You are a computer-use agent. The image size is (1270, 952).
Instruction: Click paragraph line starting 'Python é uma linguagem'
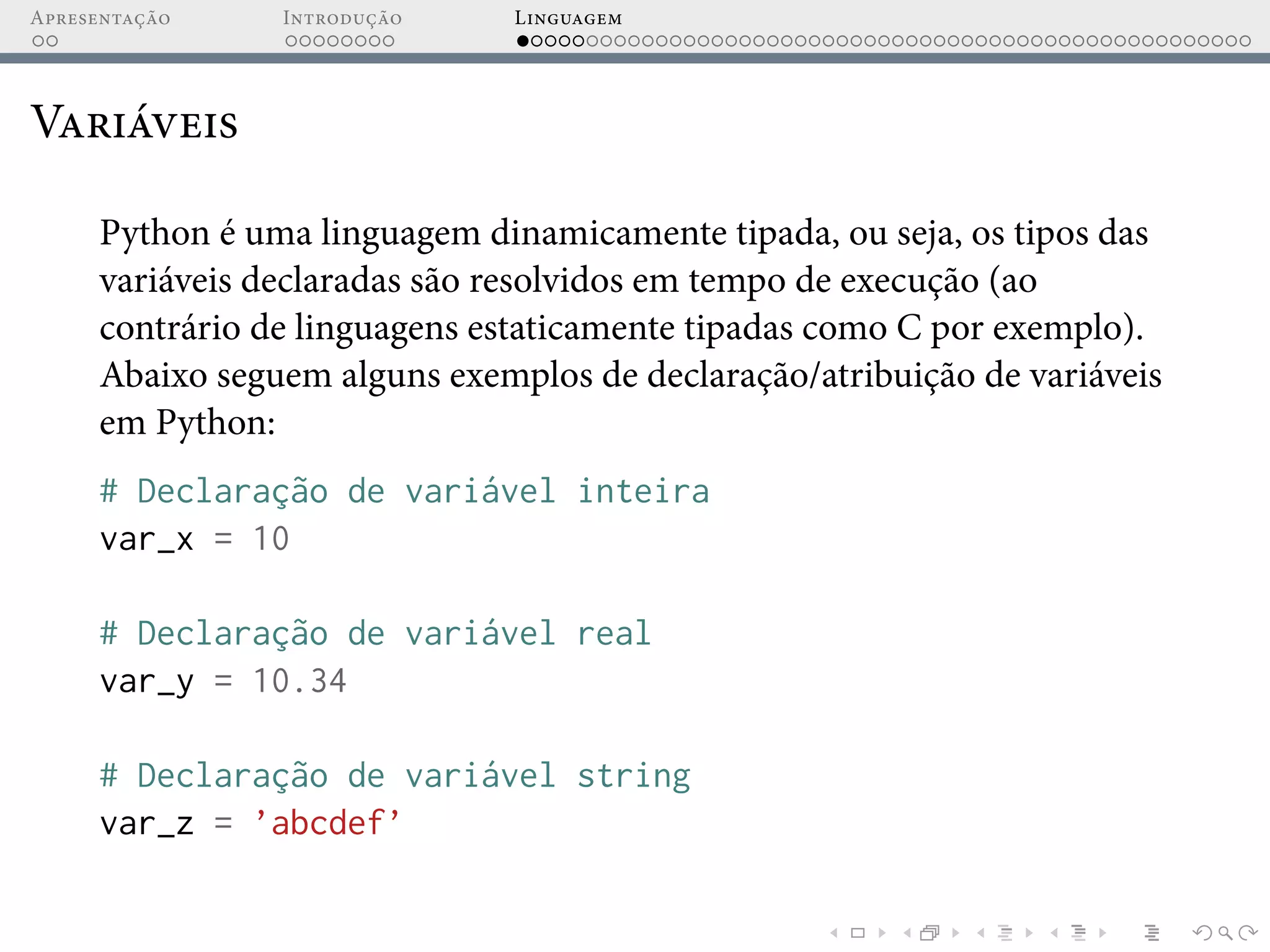pos(624,234)
